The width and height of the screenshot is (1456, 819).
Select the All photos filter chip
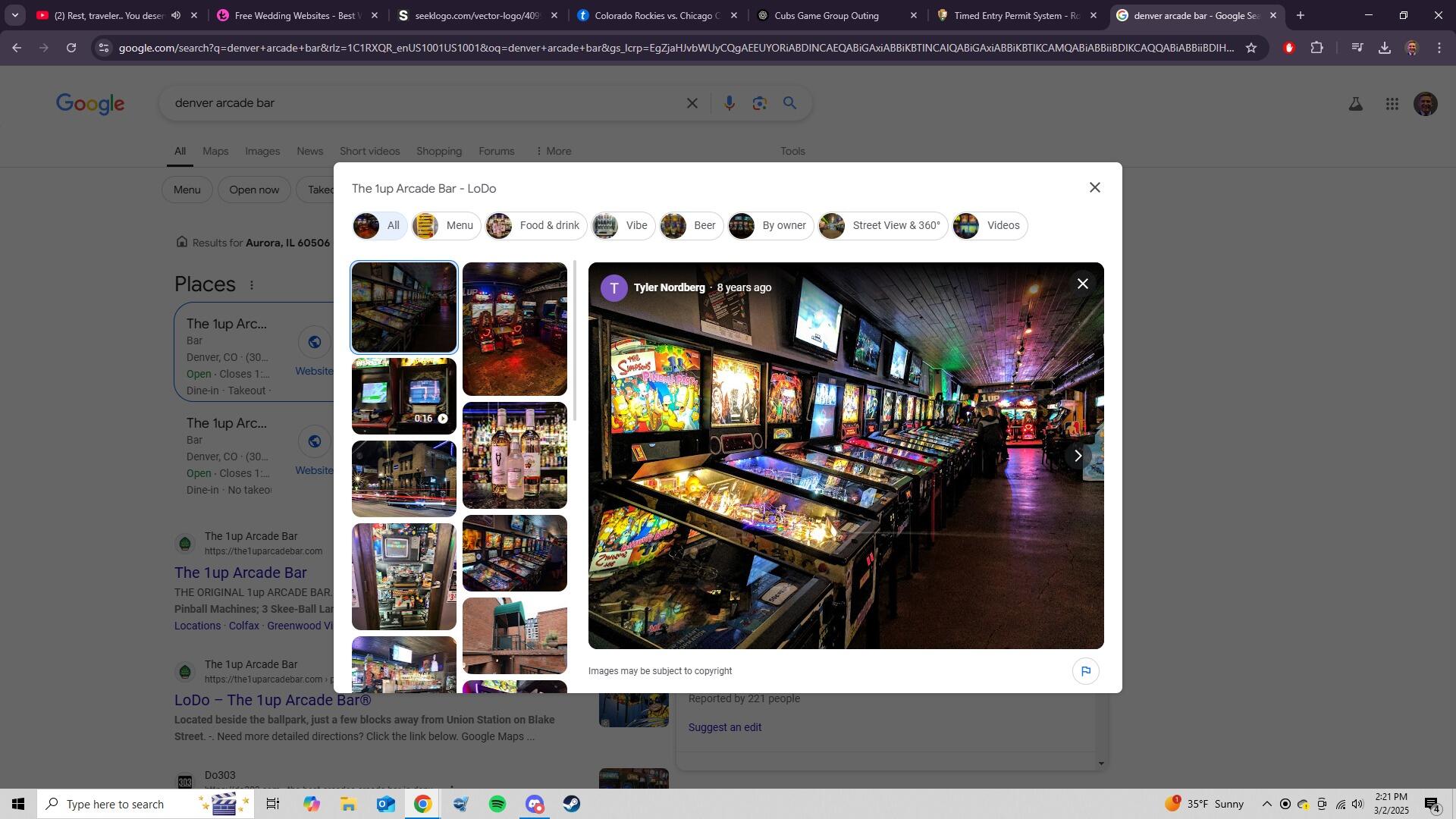[x=380, y=226]
